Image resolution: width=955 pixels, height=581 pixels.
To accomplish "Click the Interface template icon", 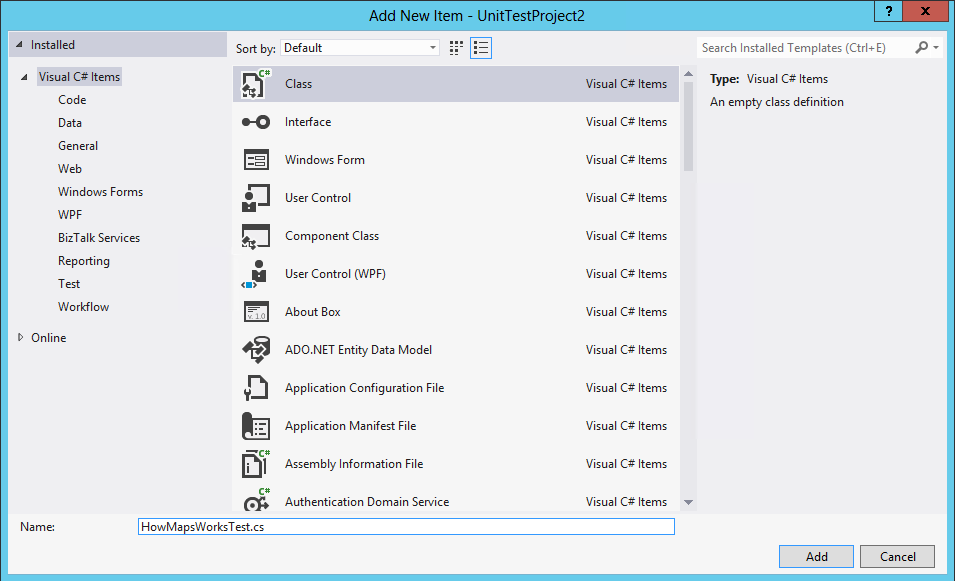I will click(x=256, y=122).
